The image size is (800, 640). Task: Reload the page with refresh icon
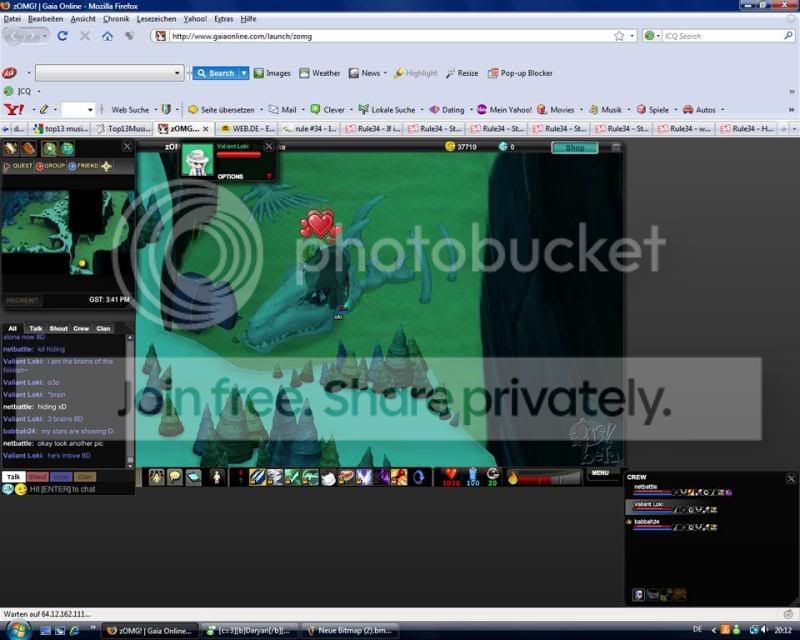click(x=63, y=36)
